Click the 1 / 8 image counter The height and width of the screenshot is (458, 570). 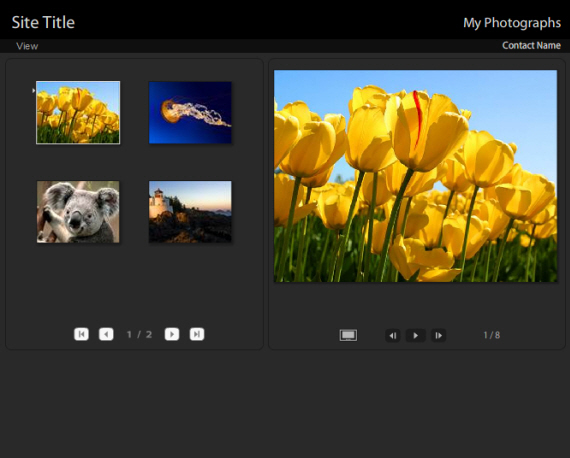click(x=492, y=335)
